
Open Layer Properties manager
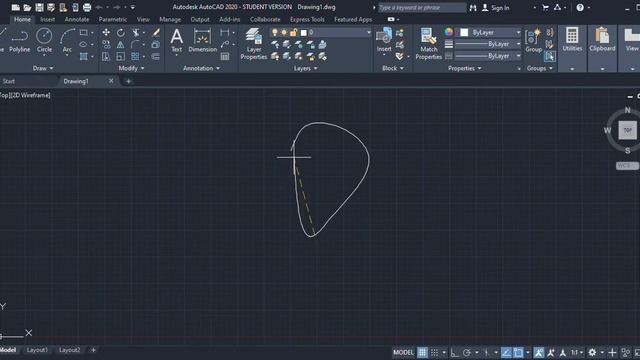[x=253, y=44]
